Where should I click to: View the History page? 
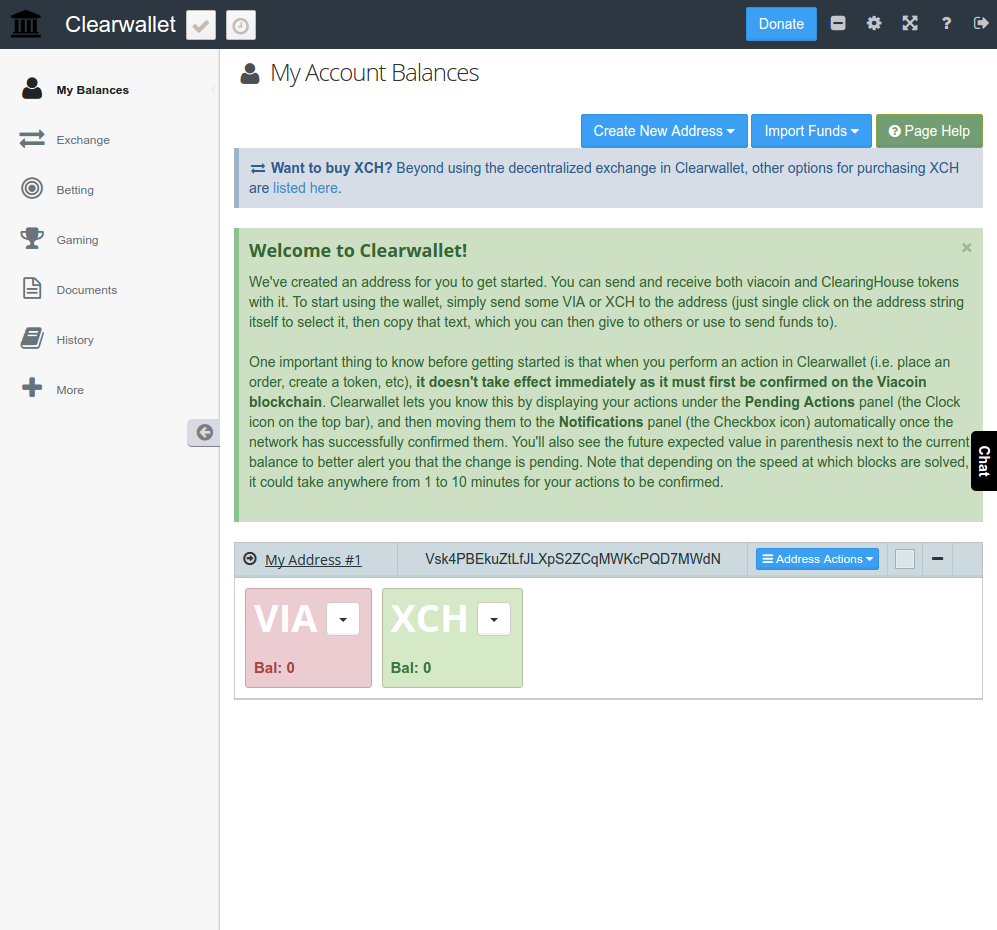tap(75, 340)
